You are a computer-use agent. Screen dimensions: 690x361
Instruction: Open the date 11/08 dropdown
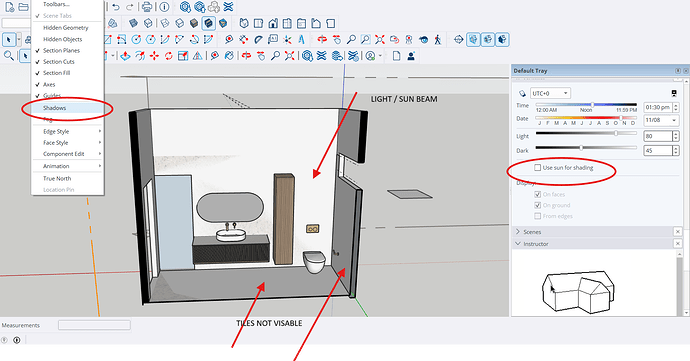661,120
